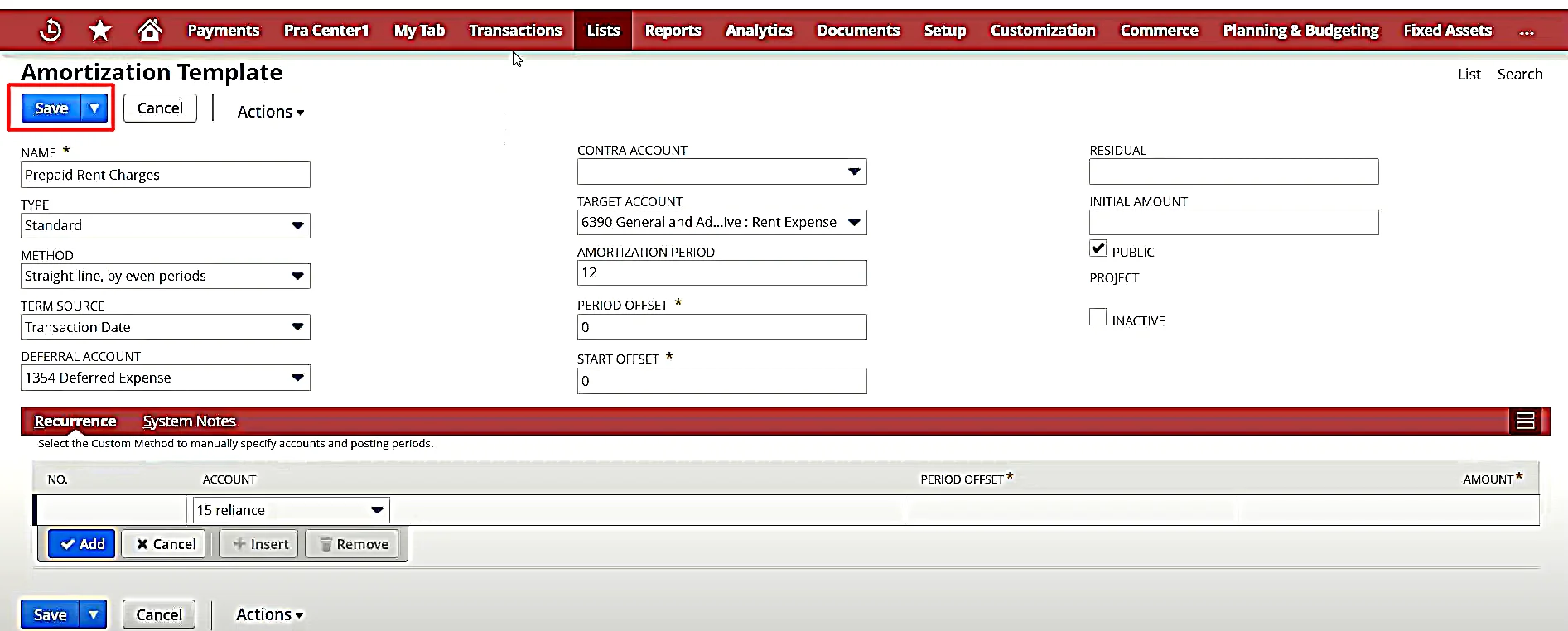Open the Transactions menu
The image size is (1568, 631).
click(515, 31)
